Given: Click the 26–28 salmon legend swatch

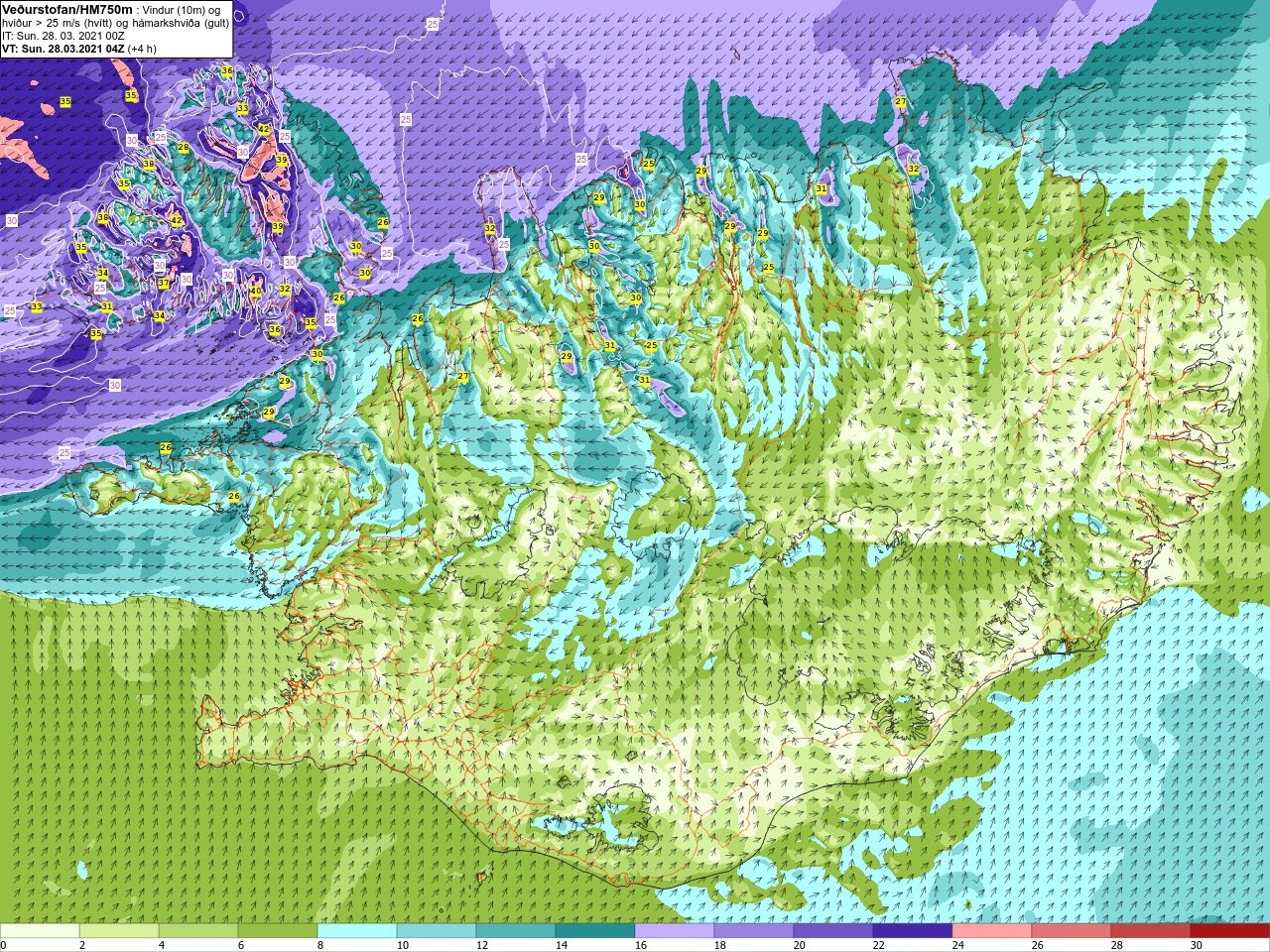Looking at the screenshot, I should pos(1072,931).
